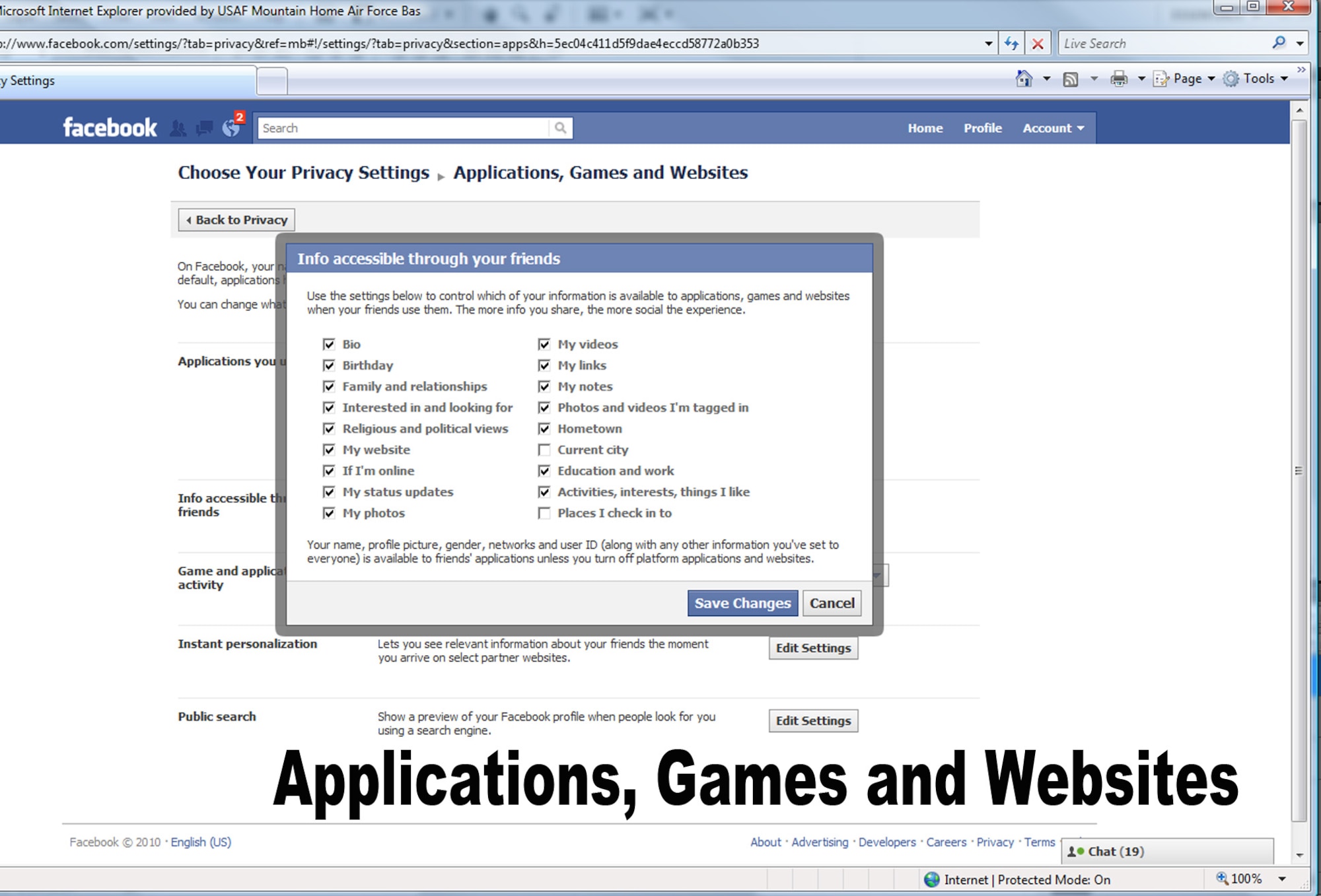Uncheck Religious and political views

329,429
